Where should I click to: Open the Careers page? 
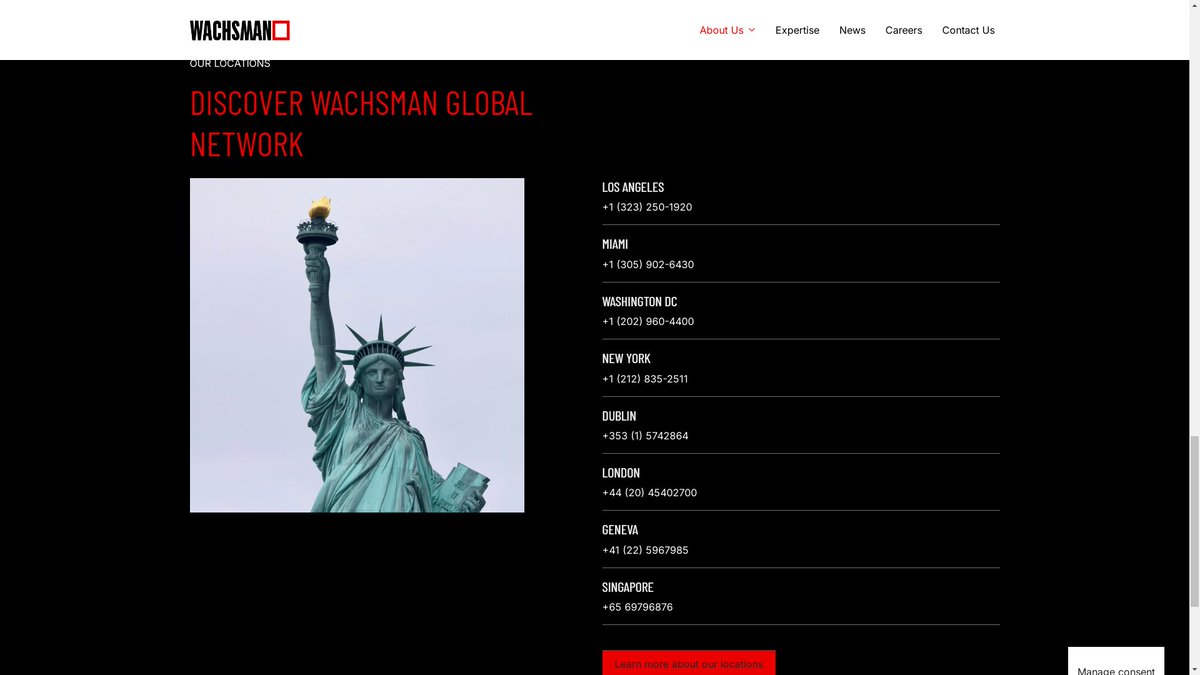pos(903,30)
